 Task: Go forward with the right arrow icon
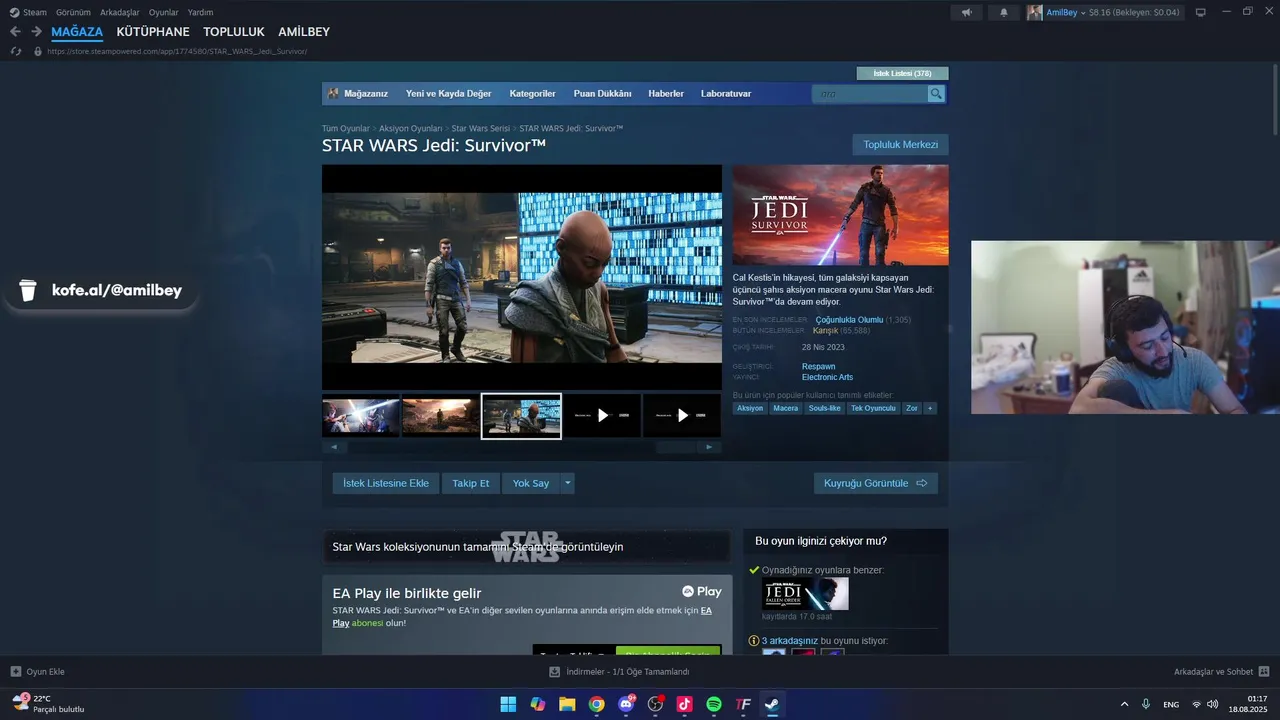(36, 32)
